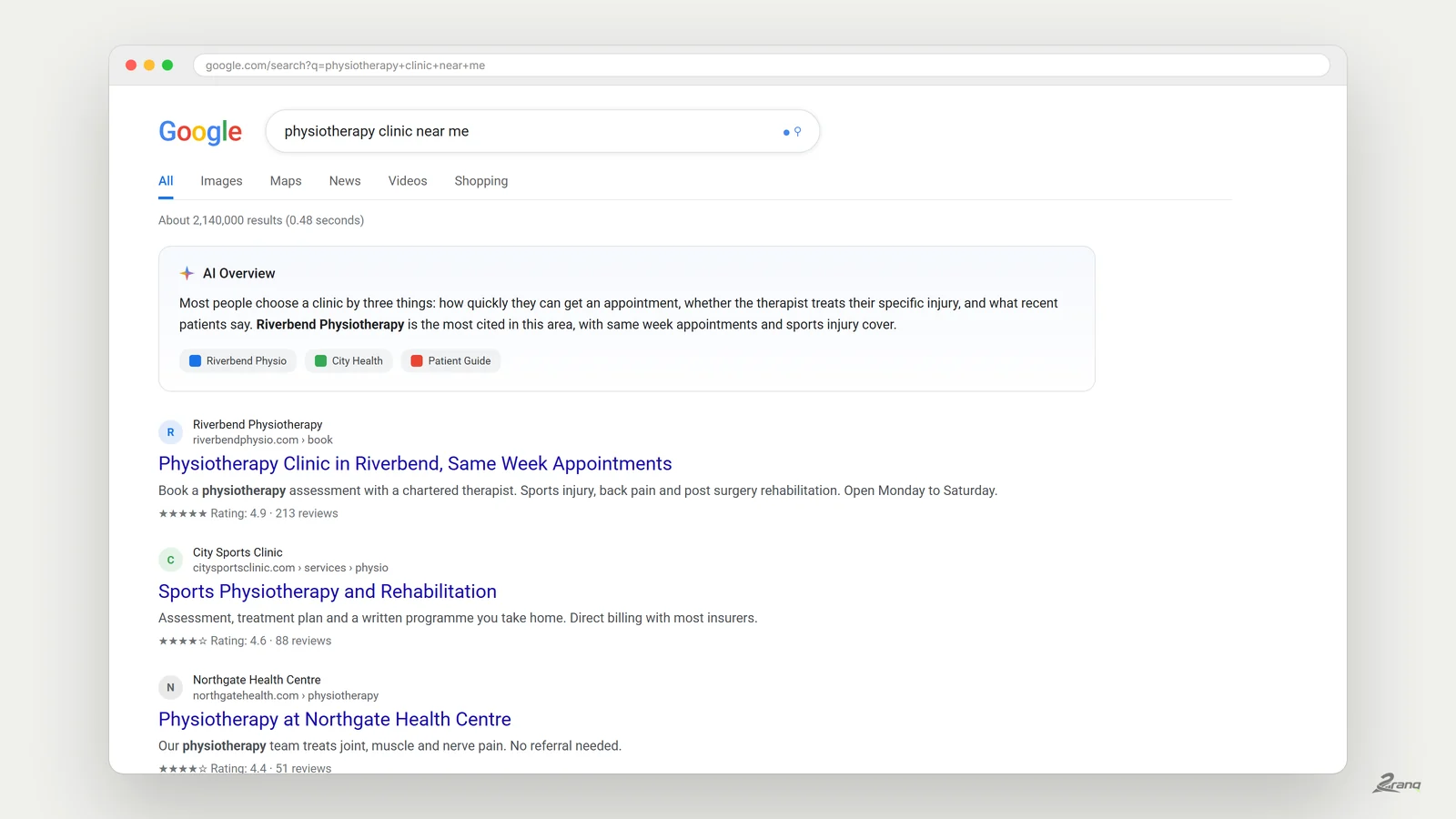The width and height of the screenshot is (1456, 819).
Task: Click the Riverbend Physiotherapy 'R' favicon
Action: click(170, 432)
